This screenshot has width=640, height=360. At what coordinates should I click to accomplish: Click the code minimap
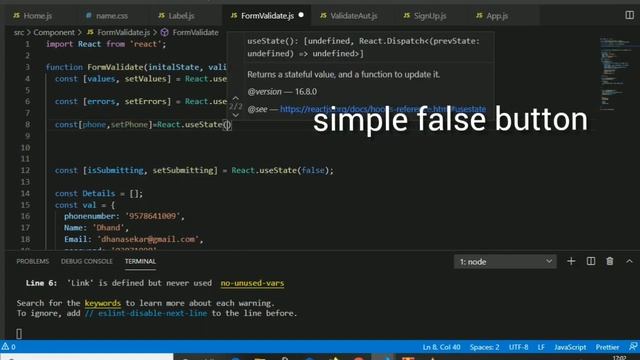click(616, 73)
